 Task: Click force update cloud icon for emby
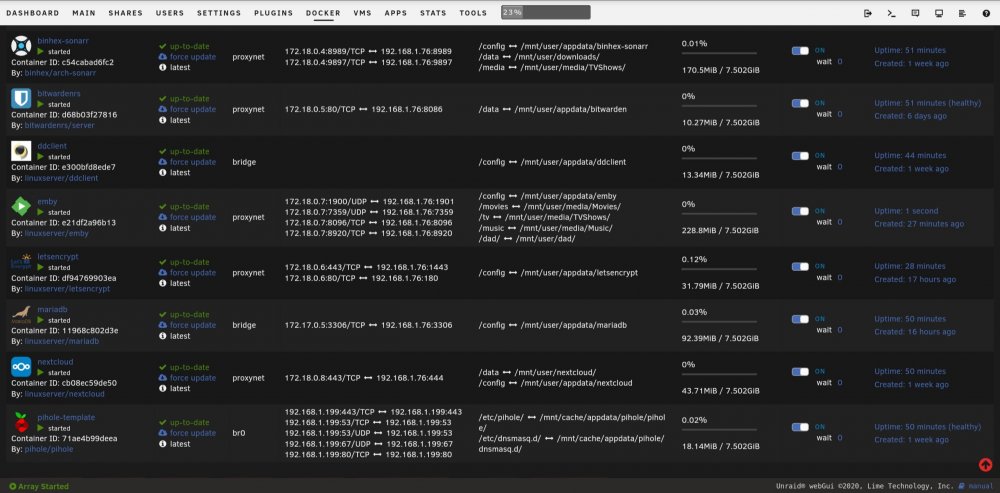pyautogui.click(x=163, y=217)
